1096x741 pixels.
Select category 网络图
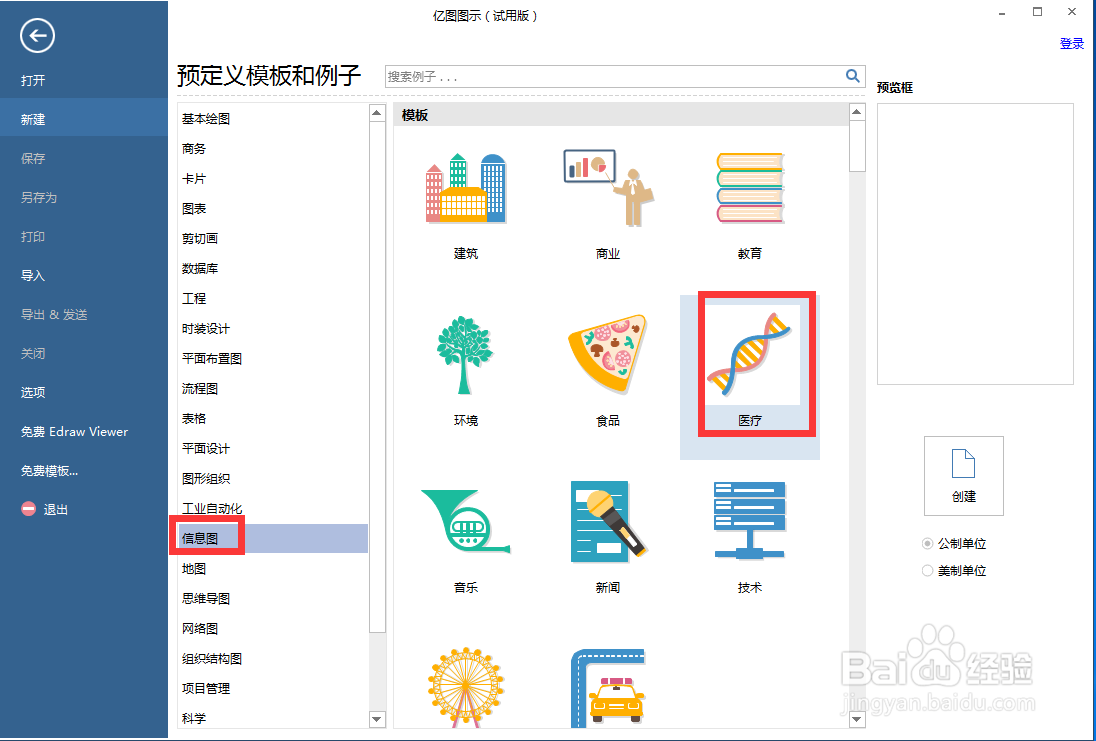[200, 629]
